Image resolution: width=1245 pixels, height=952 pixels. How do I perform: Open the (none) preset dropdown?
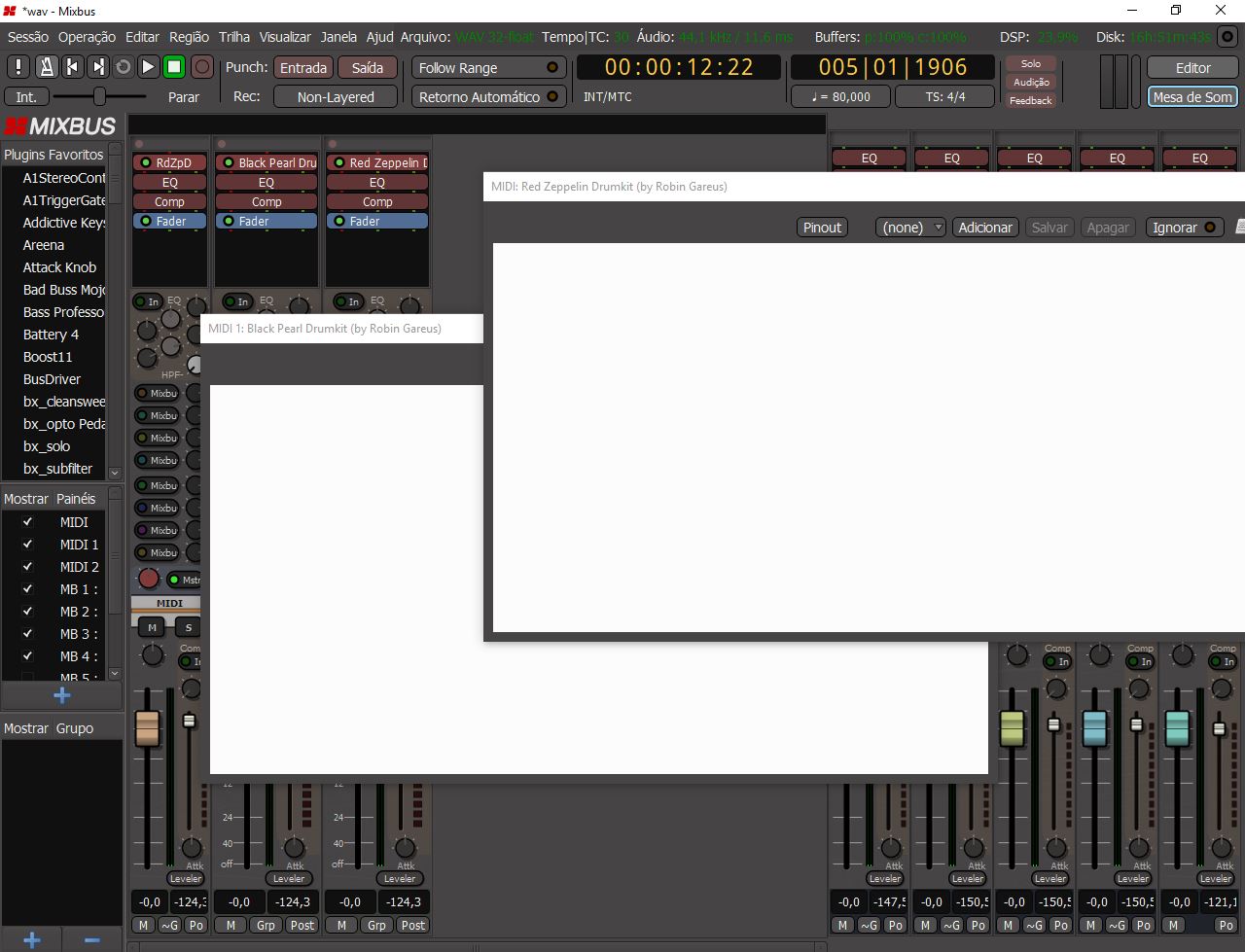[910, 227]
